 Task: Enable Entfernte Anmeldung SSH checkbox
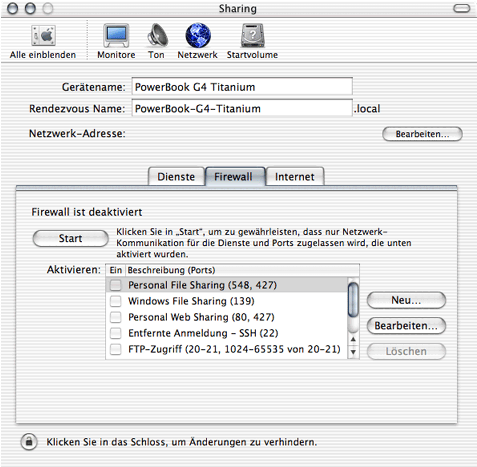(x=116, y=333)
